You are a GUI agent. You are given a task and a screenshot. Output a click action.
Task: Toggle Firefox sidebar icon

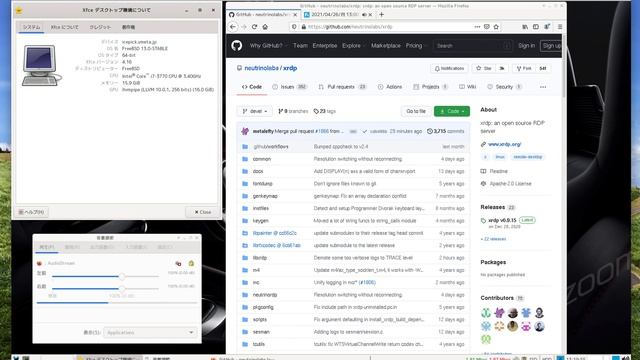coord(536,27)
